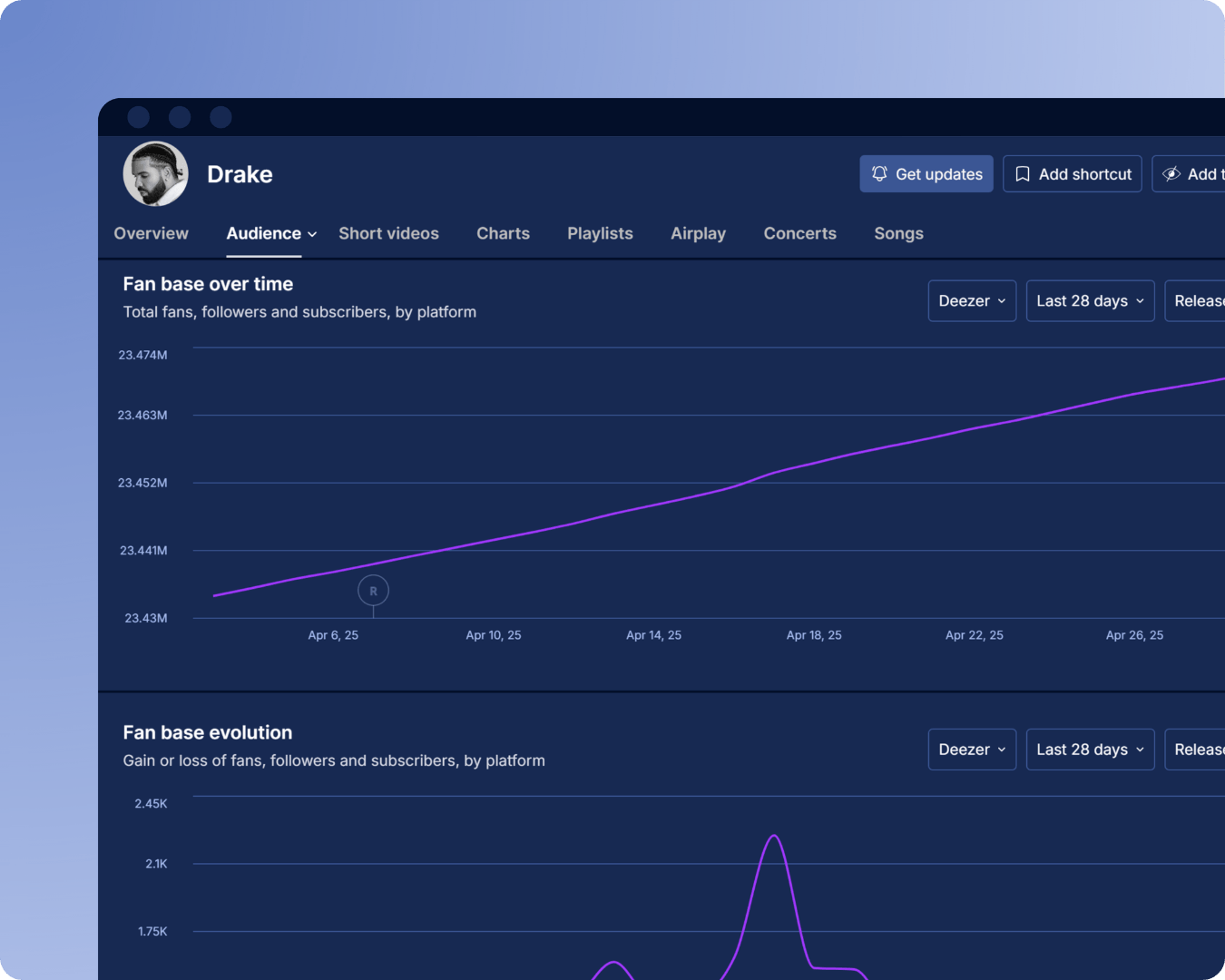Screen dimensions: 1225x980
Task: Click the bookmark icon in Add shortcut
Action: click(x=1023, y=173)
